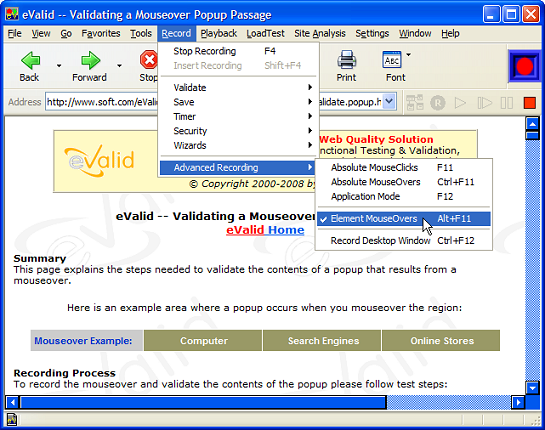Enable Absolute MouseOvers recording mode
Screen dimensions: 545x430
tap(404, 182)
